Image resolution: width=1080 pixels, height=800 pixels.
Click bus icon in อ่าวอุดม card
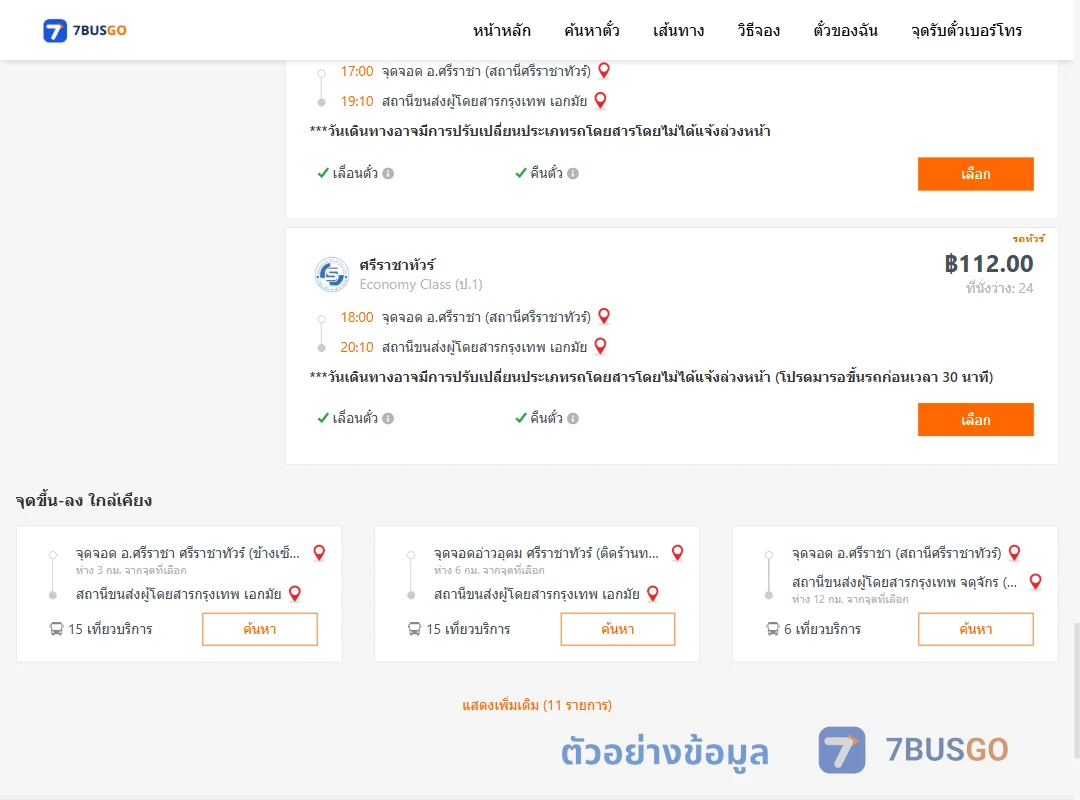pos(415,629)
